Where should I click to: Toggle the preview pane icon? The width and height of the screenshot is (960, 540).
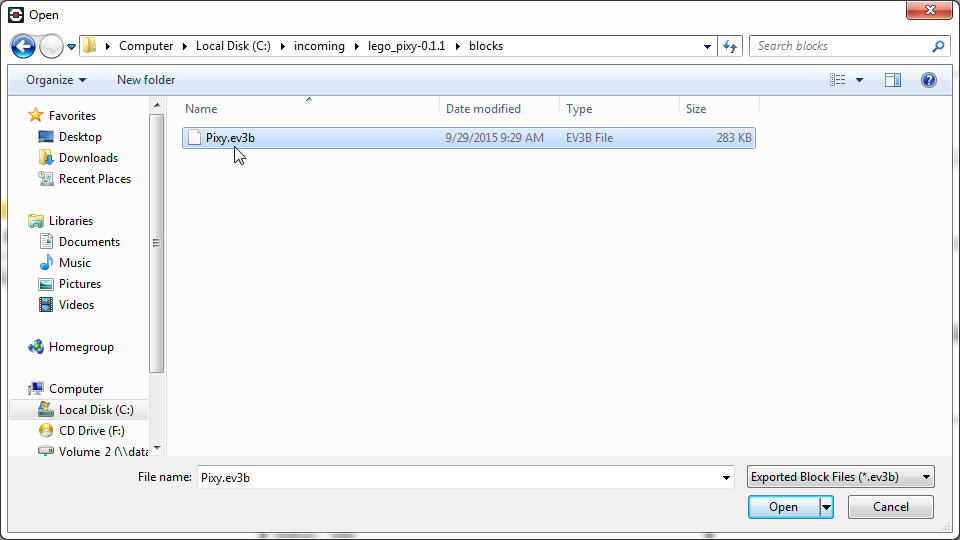click(893, 80)
